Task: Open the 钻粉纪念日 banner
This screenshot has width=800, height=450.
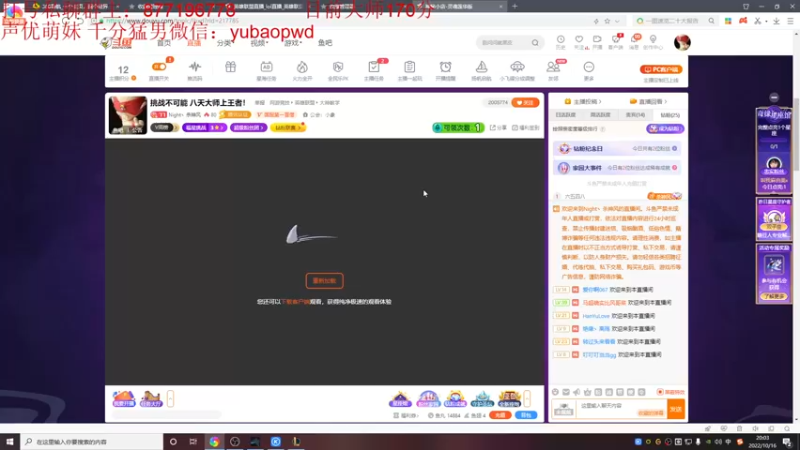Action: point(617,148)
